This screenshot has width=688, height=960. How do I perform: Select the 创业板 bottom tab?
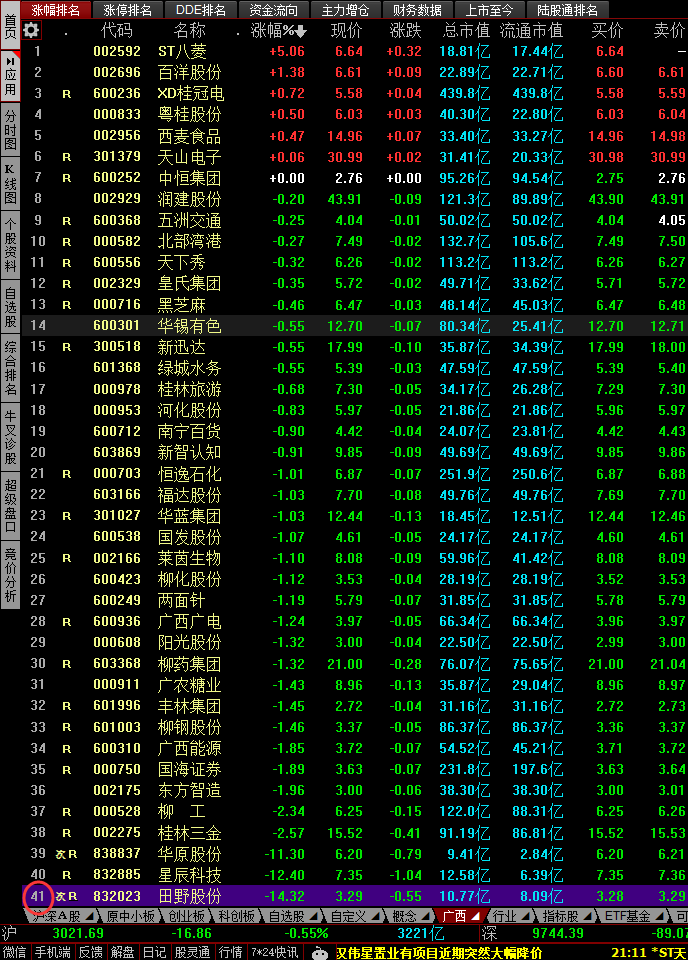pyautogui.click(x=186, y=916)
